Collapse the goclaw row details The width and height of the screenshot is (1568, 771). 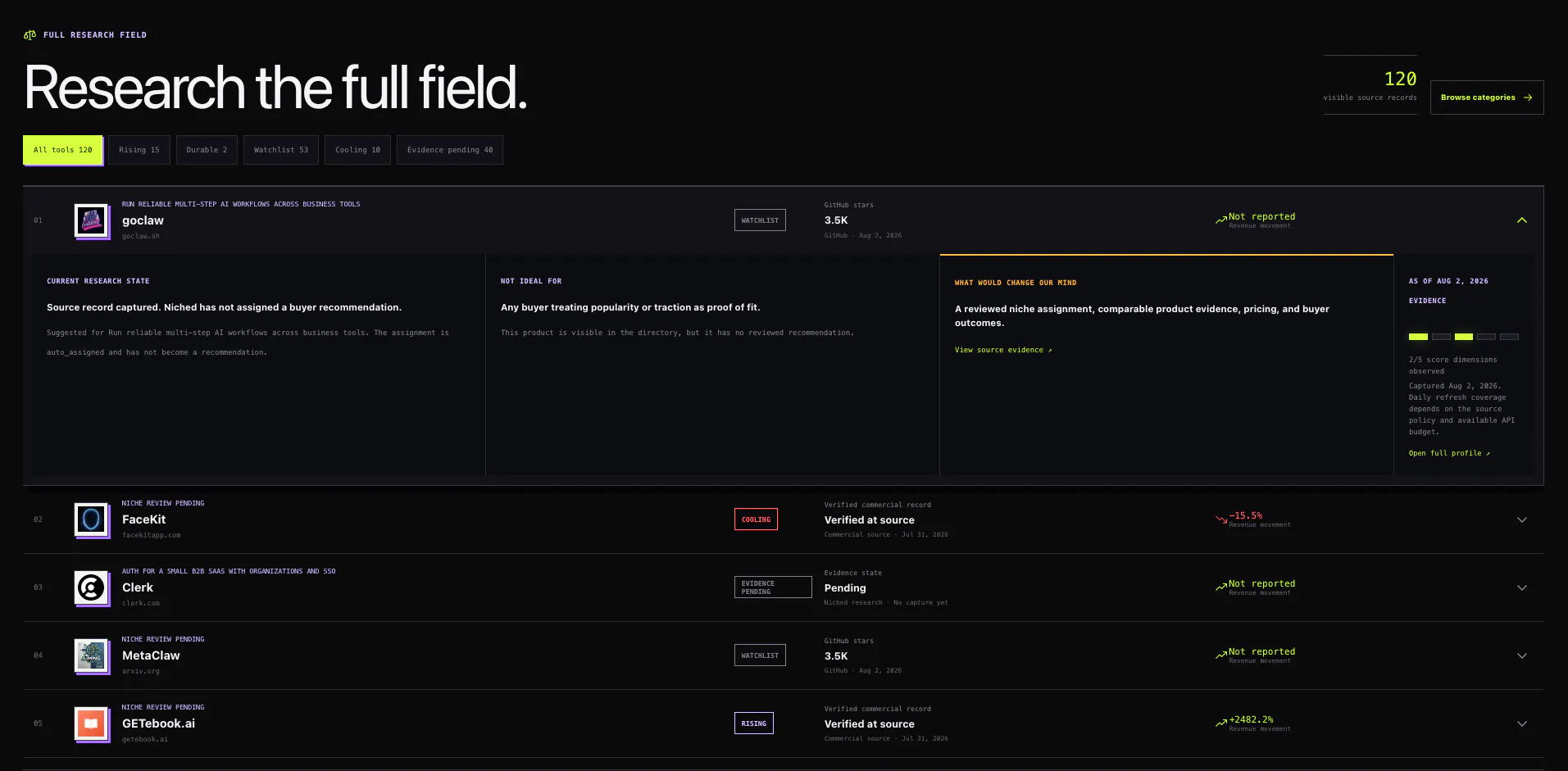pos(1522,220)
